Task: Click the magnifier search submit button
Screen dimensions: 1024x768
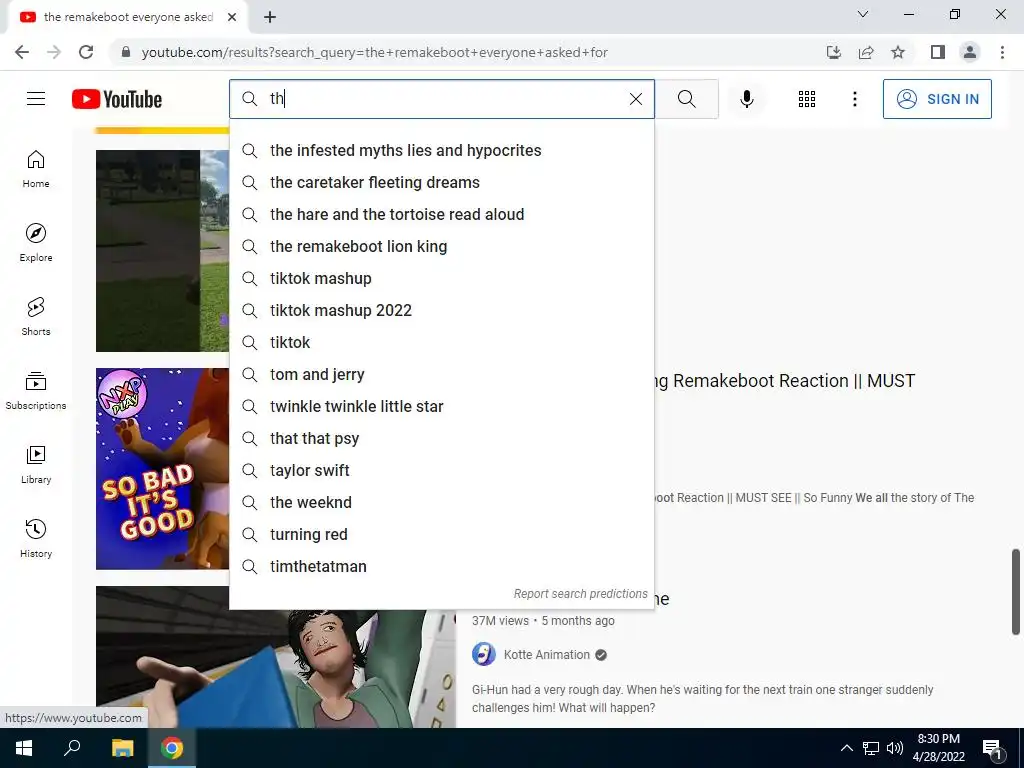Action: (686, 99)
